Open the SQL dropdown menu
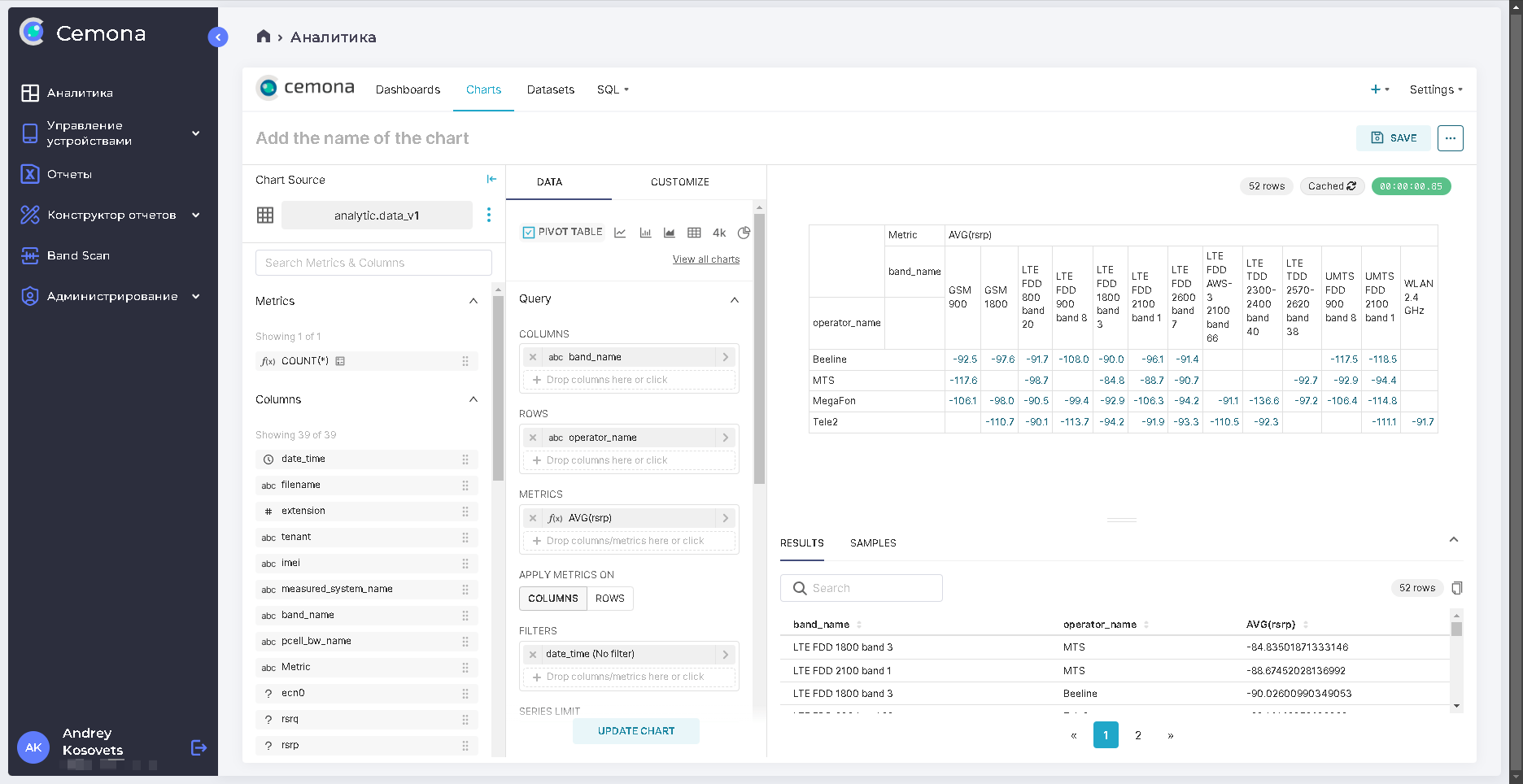The height and width of the screenshot is (784, 1523). [613, 89]
